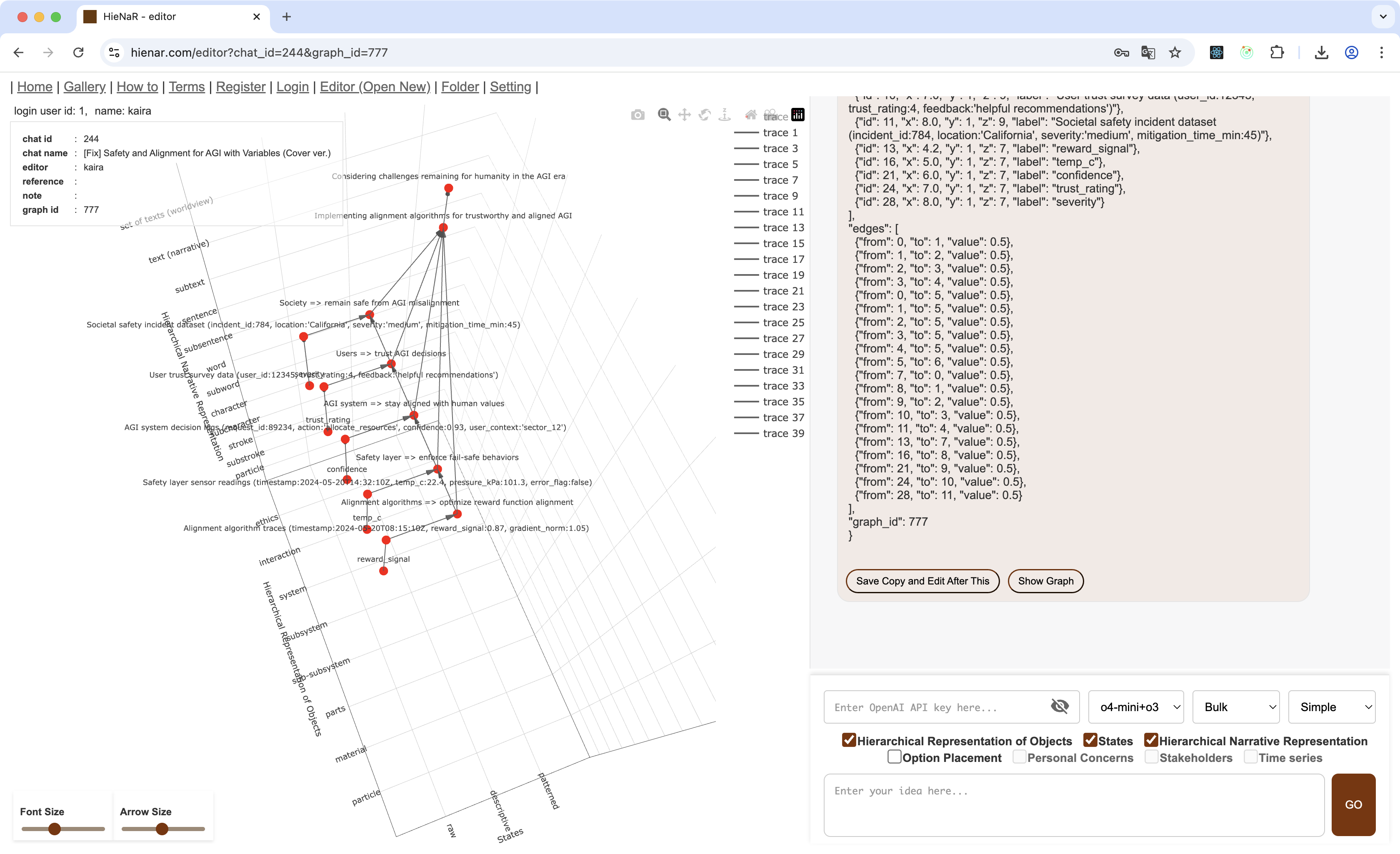This screenshot has height=854, width=1400.
Task: Bookmark this page with star icon
Action: click(x=1175, y=53)
